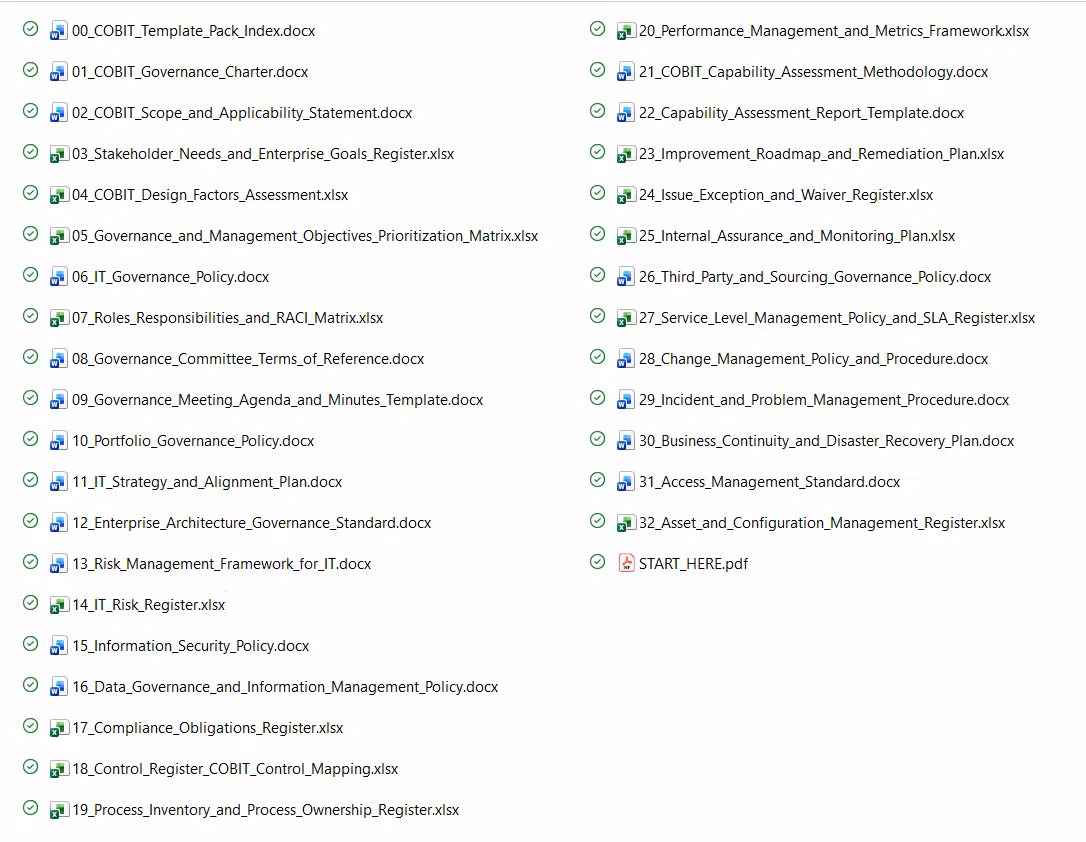
Task: Click Excel icon of 20_Performance_Management_and_Metrics_Framework.xlsx
Action: click(x=625, y=31)
